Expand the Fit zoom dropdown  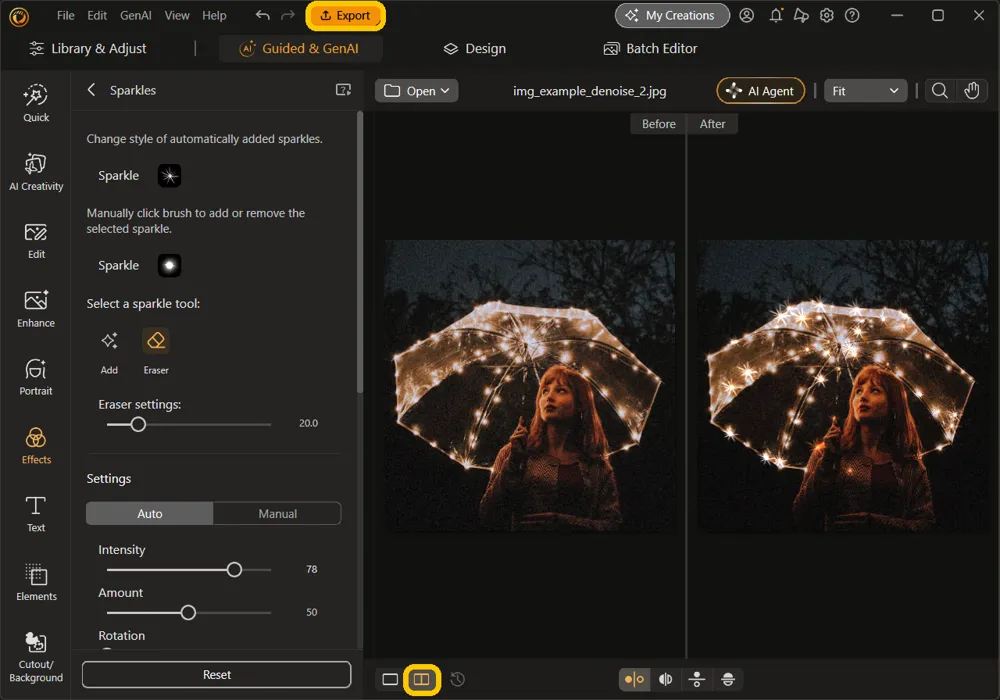865,91
